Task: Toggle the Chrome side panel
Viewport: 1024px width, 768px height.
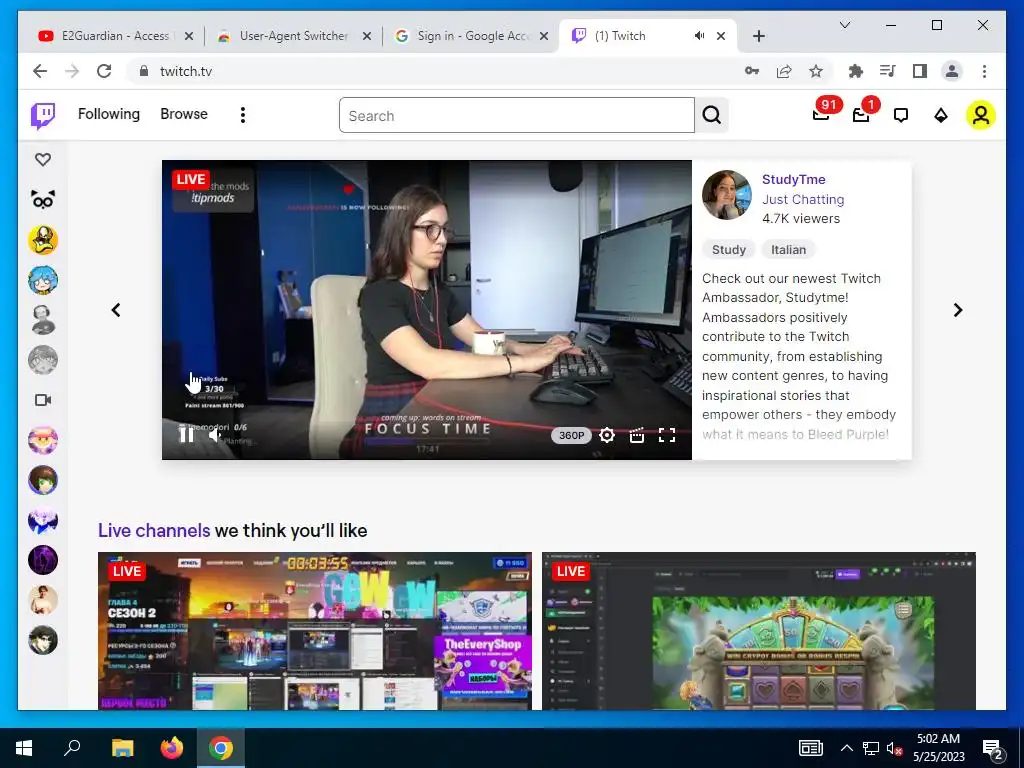Action: [x=920, y=71]
